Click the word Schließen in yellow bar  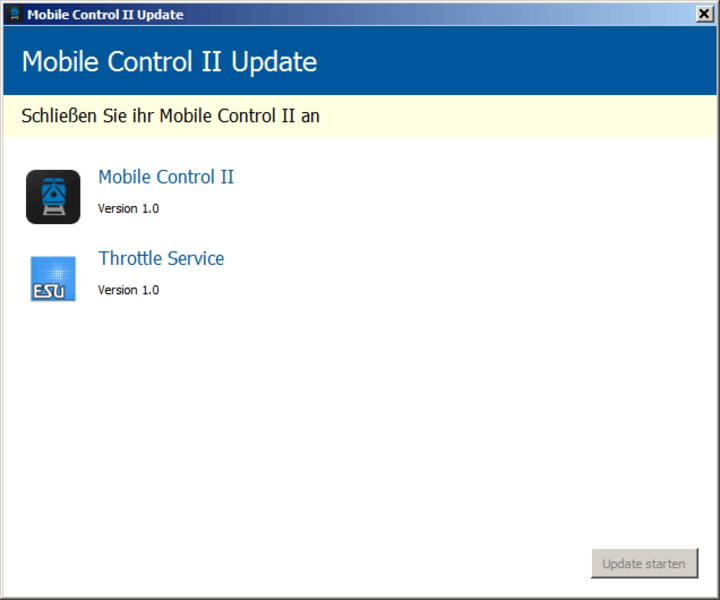pos(59,116)
